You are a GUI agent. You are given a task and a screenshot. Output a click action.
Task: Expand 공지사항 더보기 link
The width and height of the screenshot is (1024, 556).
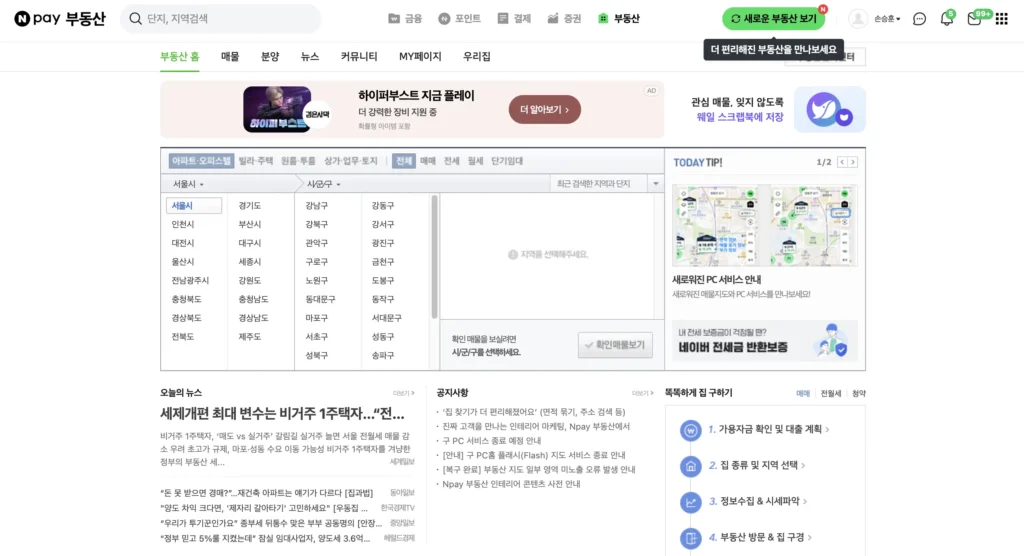coord(642,393)
